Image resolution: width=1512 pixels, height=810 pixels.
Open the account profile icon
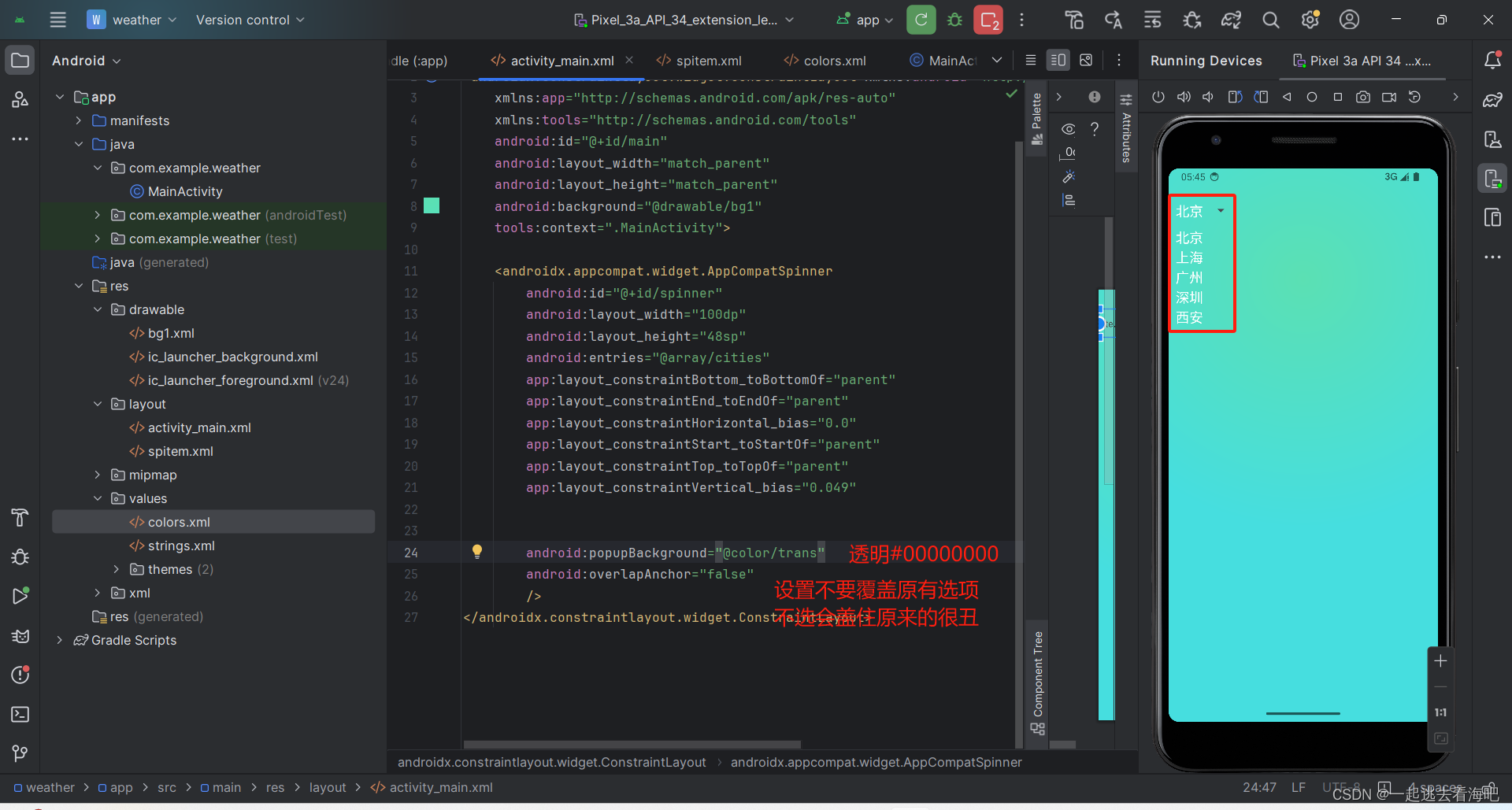click(x=1349, y=20)
